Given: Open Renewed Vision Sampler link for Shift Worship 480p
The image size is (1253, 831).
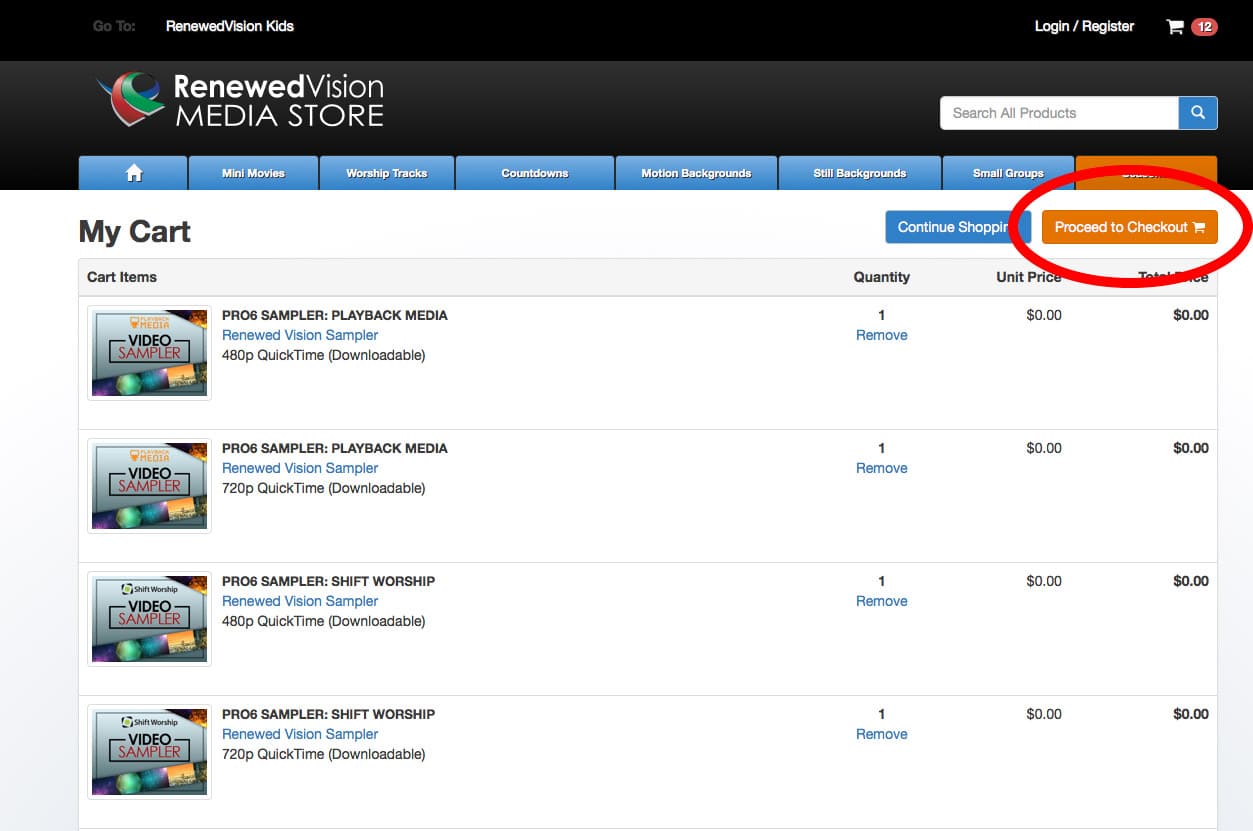Looking at the screenshot, I should coord(300,601).
